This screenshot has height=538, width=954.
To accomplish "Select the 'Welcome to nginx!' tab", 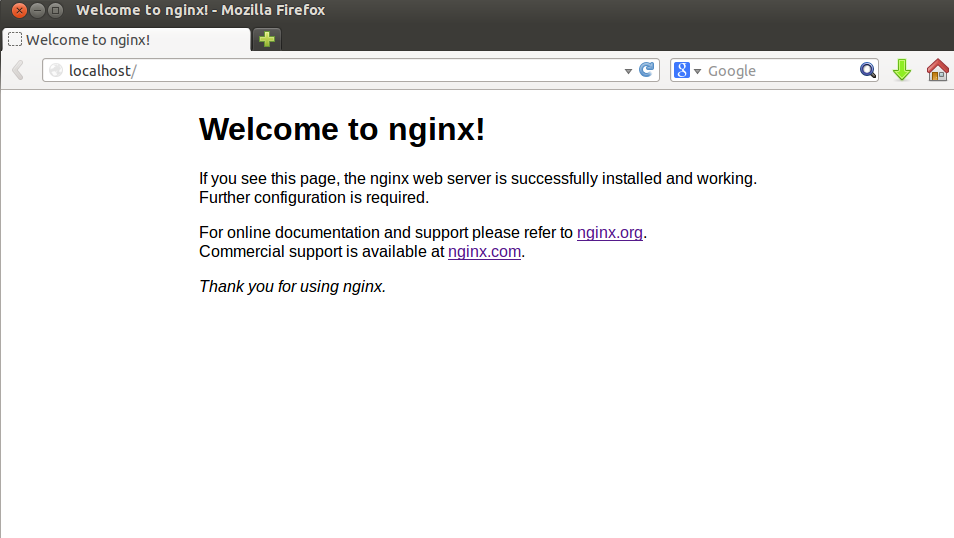I will pyautogui.click(x=126, y=40).
